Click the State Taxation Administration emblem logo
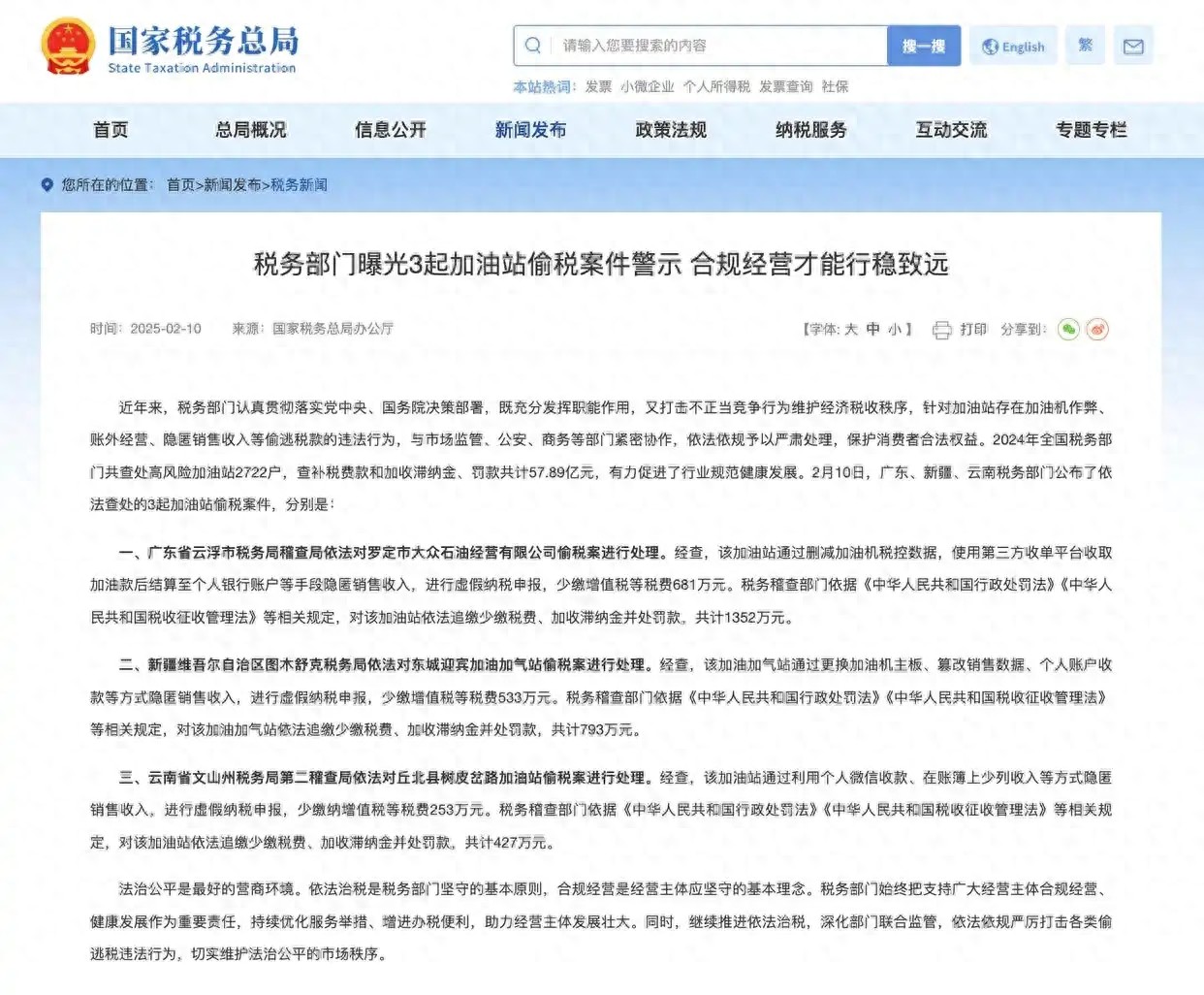This screenshot has height=995, width=1204. coord(68,46)
